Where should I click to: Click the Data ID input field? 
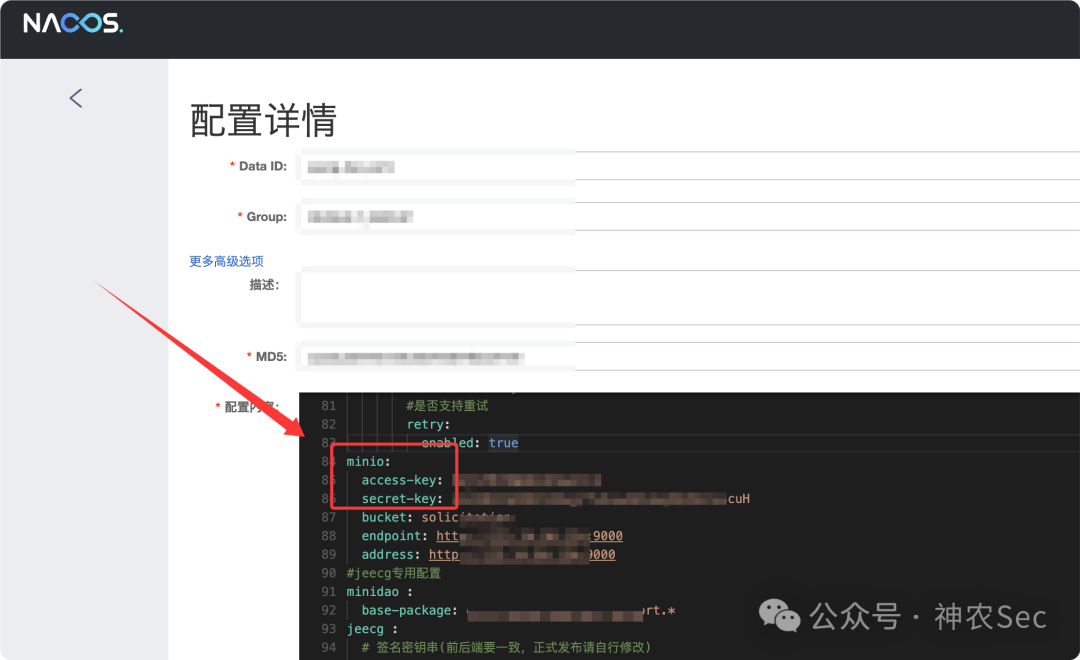point(689,167)
